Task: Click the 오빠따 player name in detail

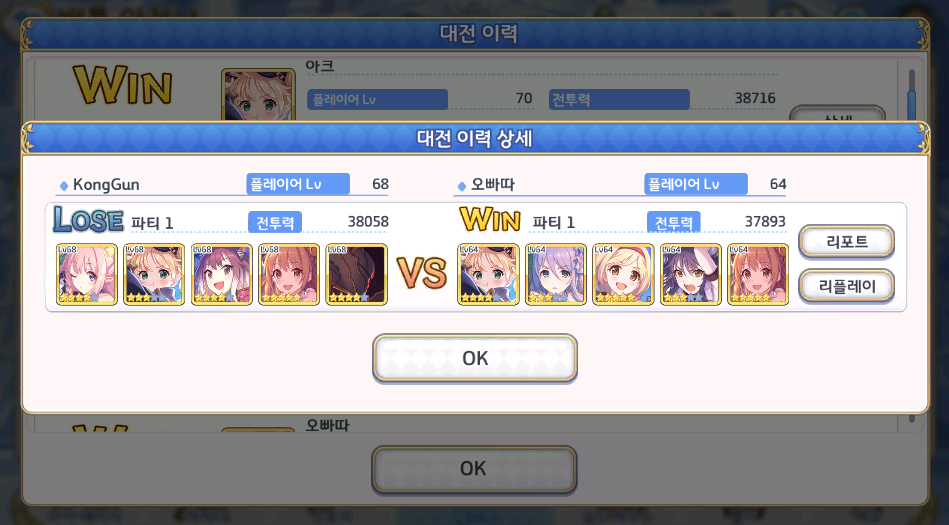Action: coord(493,184)
